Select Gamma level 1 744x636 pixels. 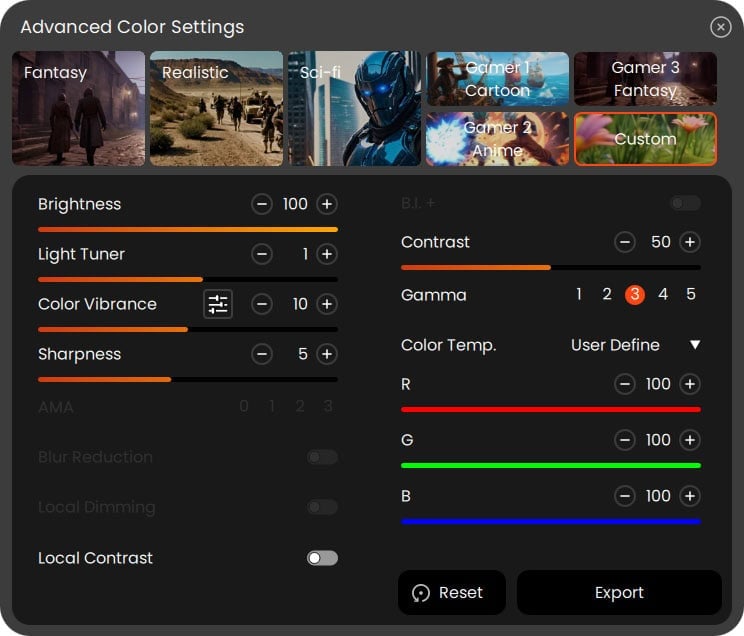pyautogui.click(x=579, y=294)
